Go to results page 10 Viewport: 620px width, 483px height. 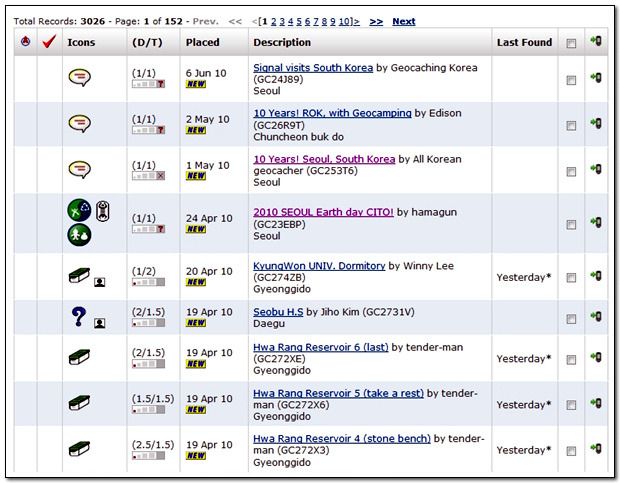[344, 21]
